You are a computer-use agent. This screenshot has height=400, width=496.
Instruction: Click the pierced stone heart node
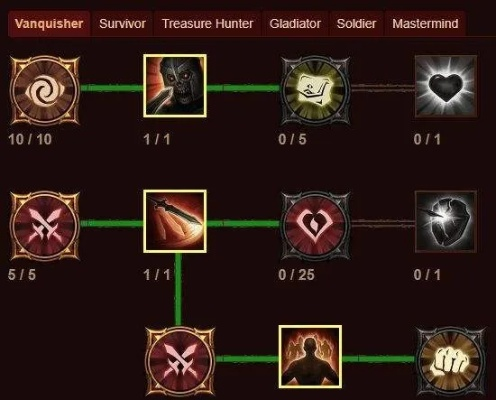point(446,222)
